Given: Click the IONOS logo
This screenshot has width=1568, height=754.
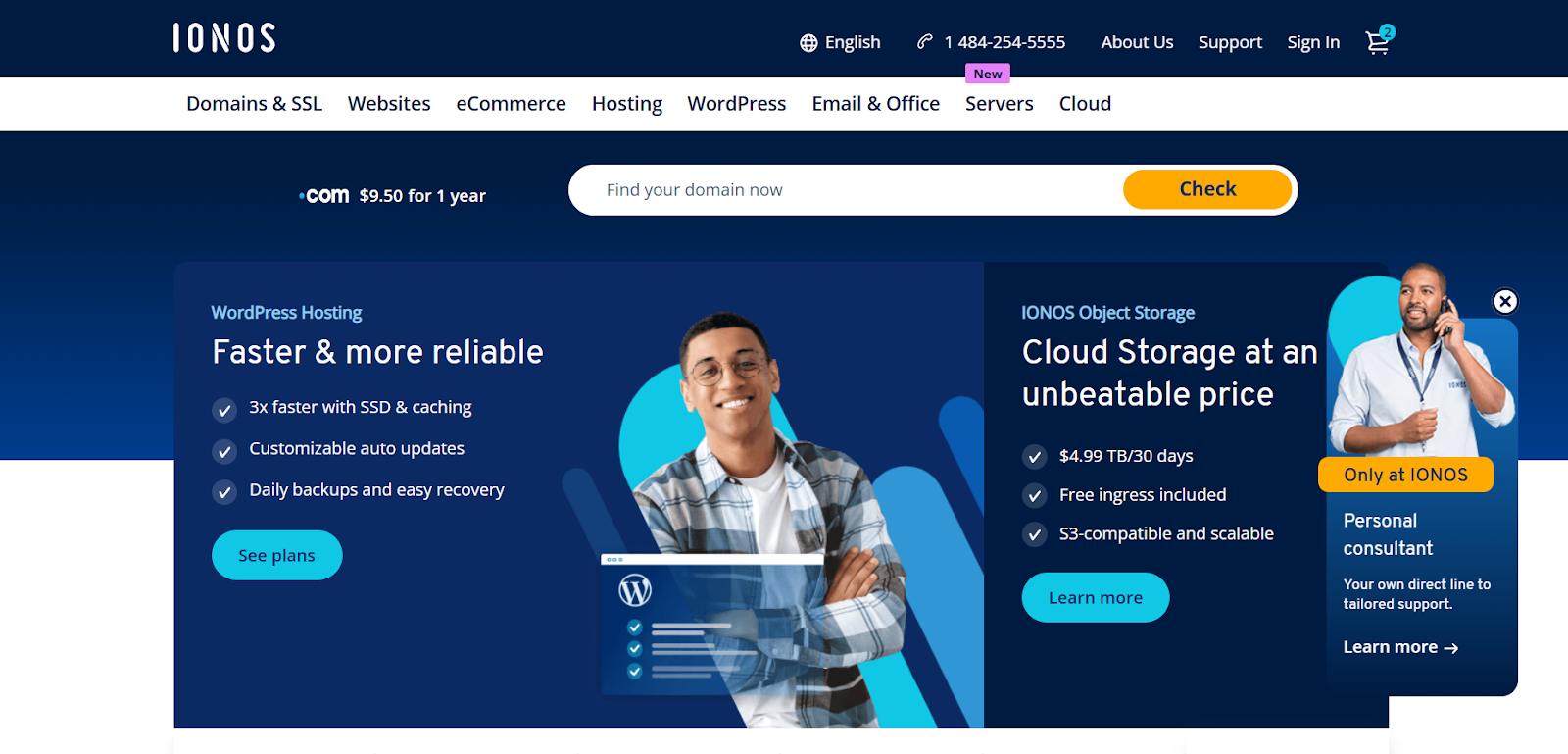Looking at the screenshot, I should coord(224,38).
